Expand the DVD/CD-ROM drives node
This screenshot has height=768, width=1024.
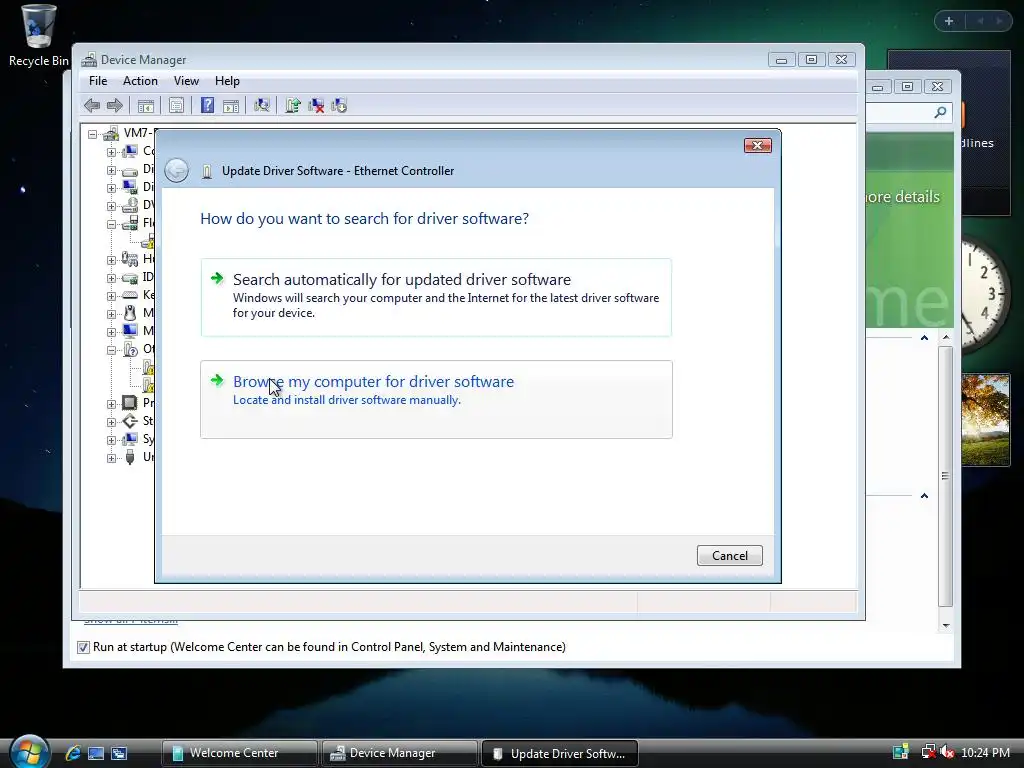111,206
